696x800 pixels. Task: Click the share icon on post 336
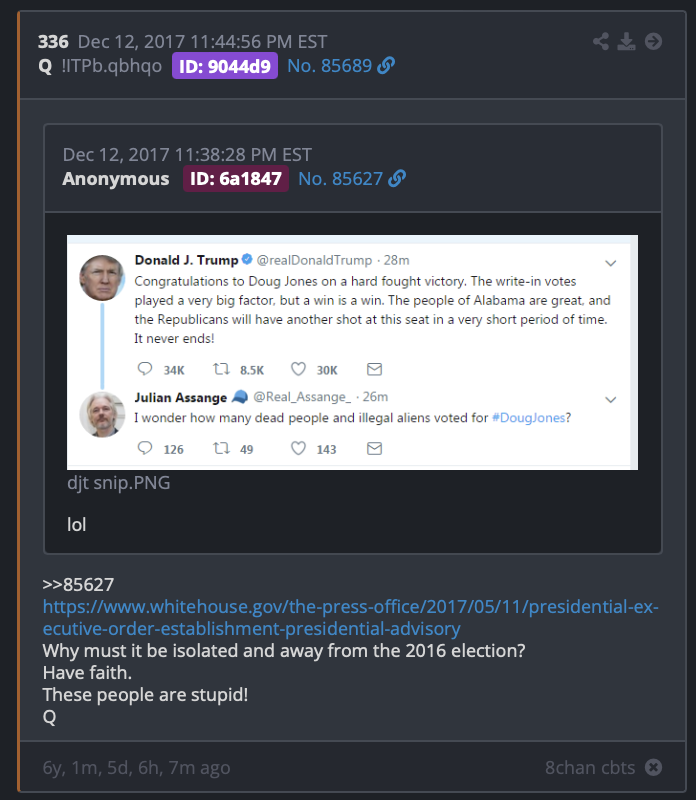pyautogui.click(x=601, y=41)
